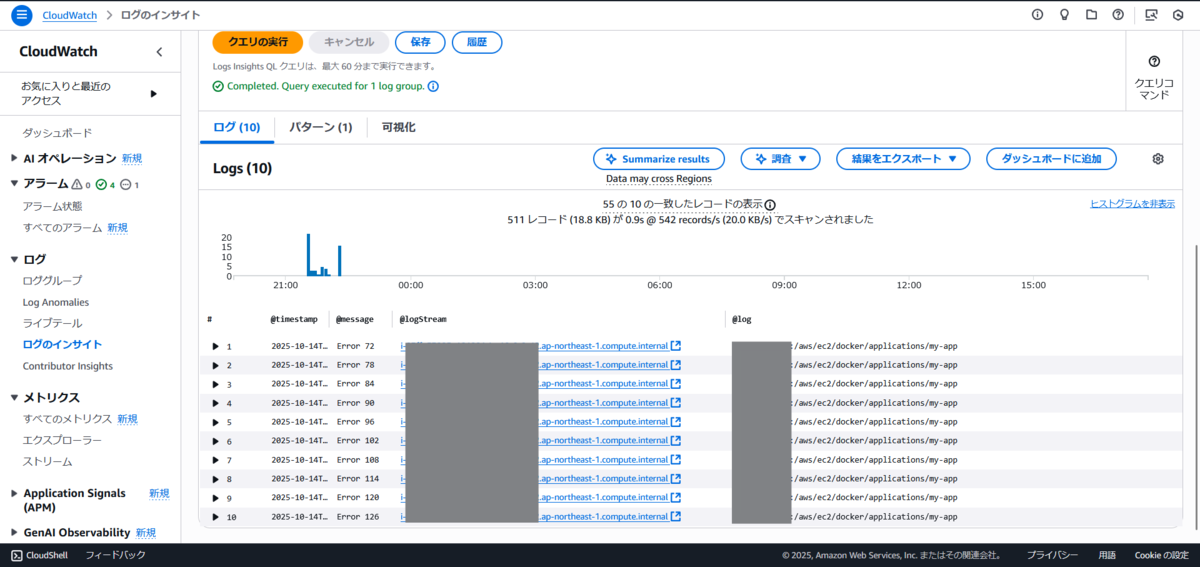Open the 調査 dropdown
Screen dimensions: 1200x567
click(780, 159)
